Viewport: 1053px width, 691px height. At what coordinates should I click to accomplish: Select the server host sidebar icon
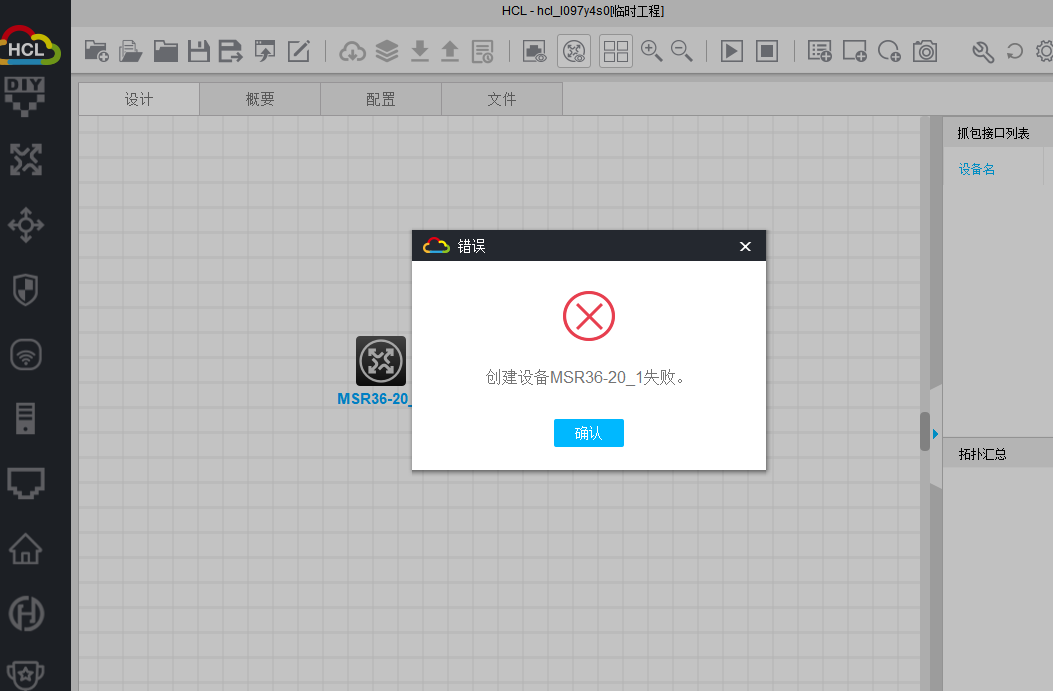tap(26, 418)
